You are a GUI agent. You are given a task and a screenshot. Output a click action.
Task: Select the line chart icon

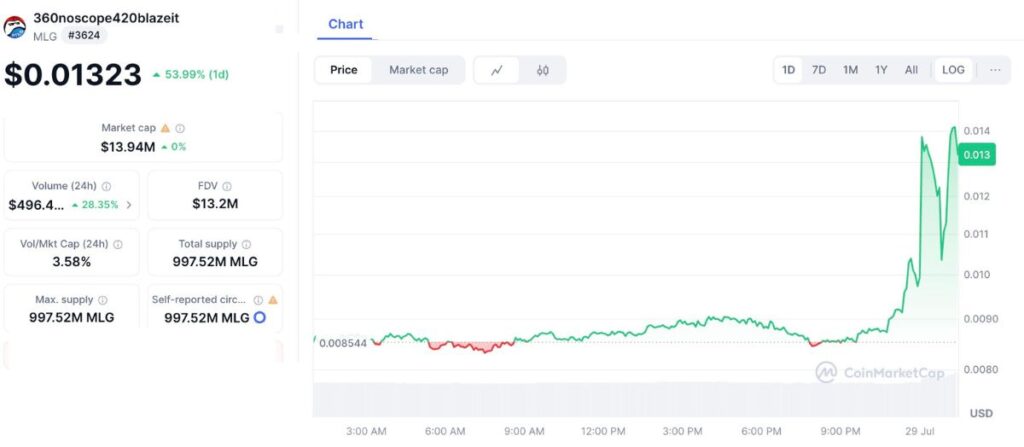497,70
